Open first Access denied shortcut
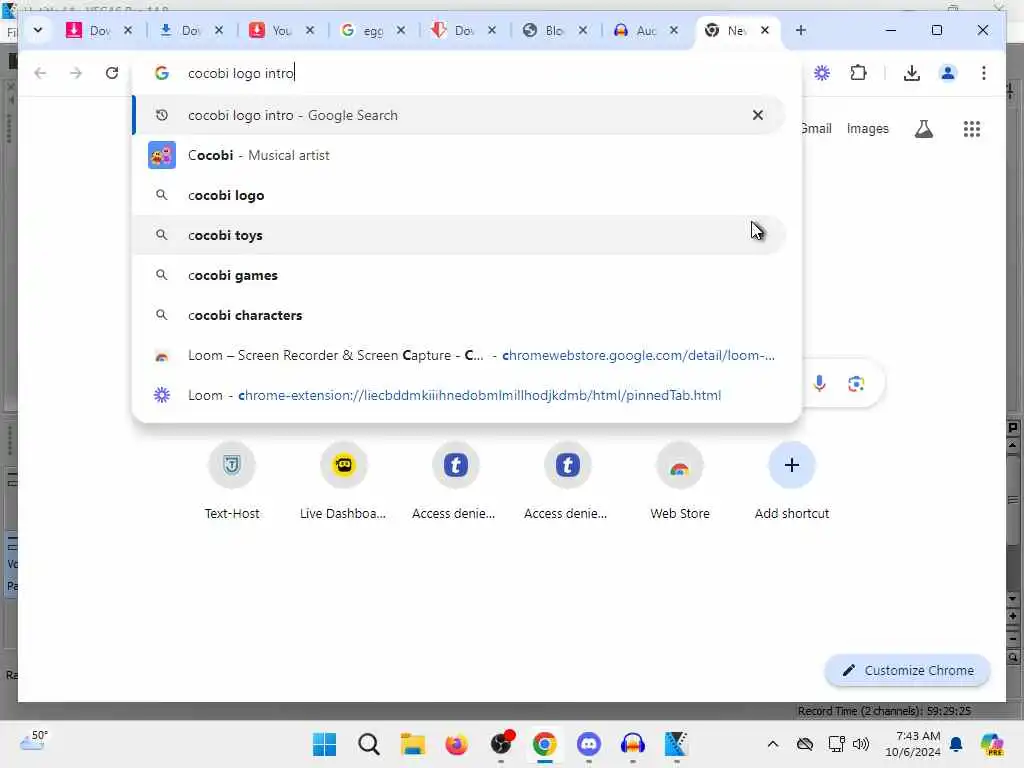Screen dimensions: 1024x768 click(455, 482)
